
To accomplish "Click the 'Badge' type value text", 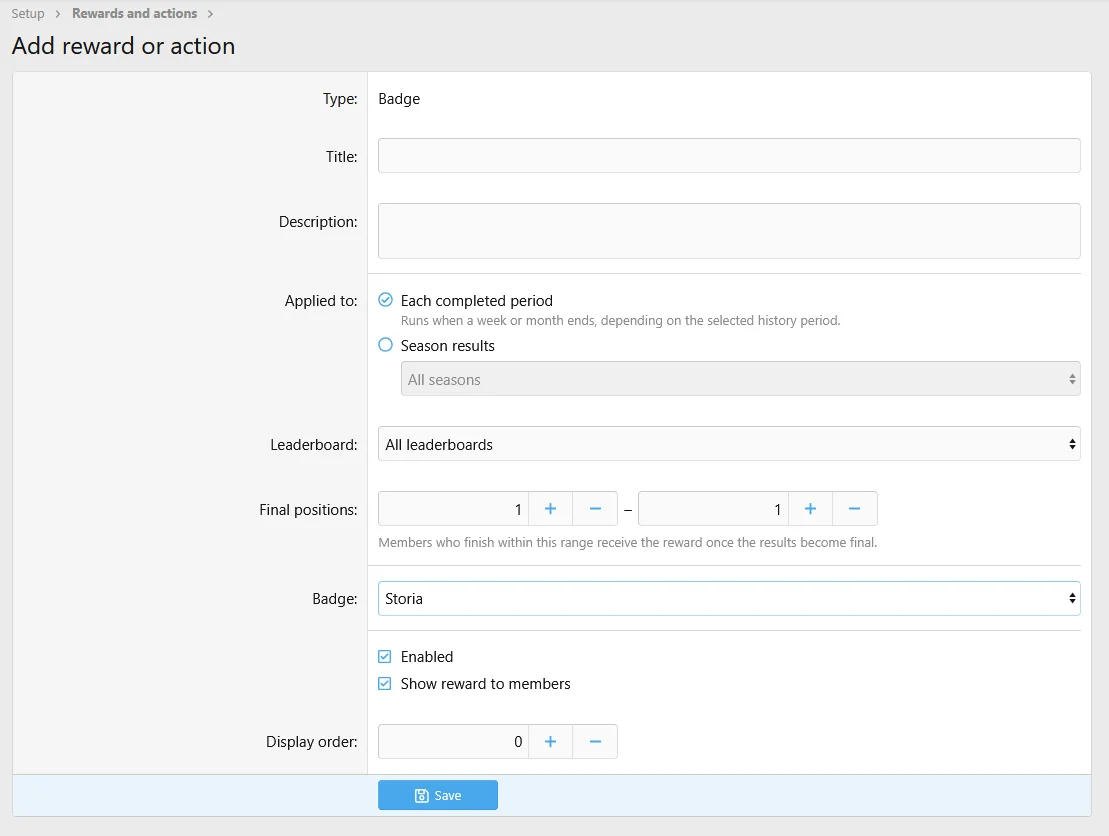I will point(399,99).
